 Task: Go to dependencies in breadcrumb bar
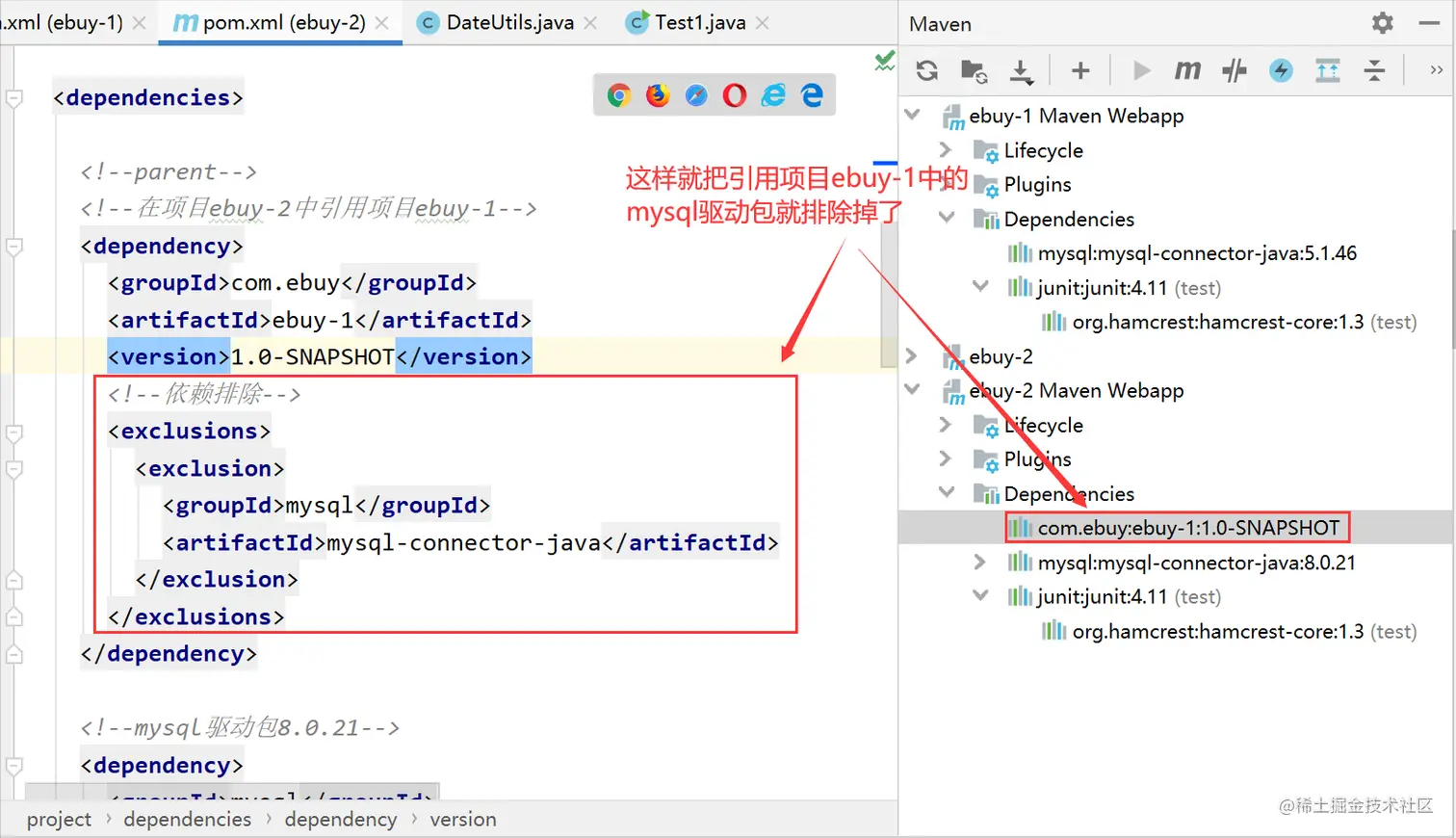(187, 819)
